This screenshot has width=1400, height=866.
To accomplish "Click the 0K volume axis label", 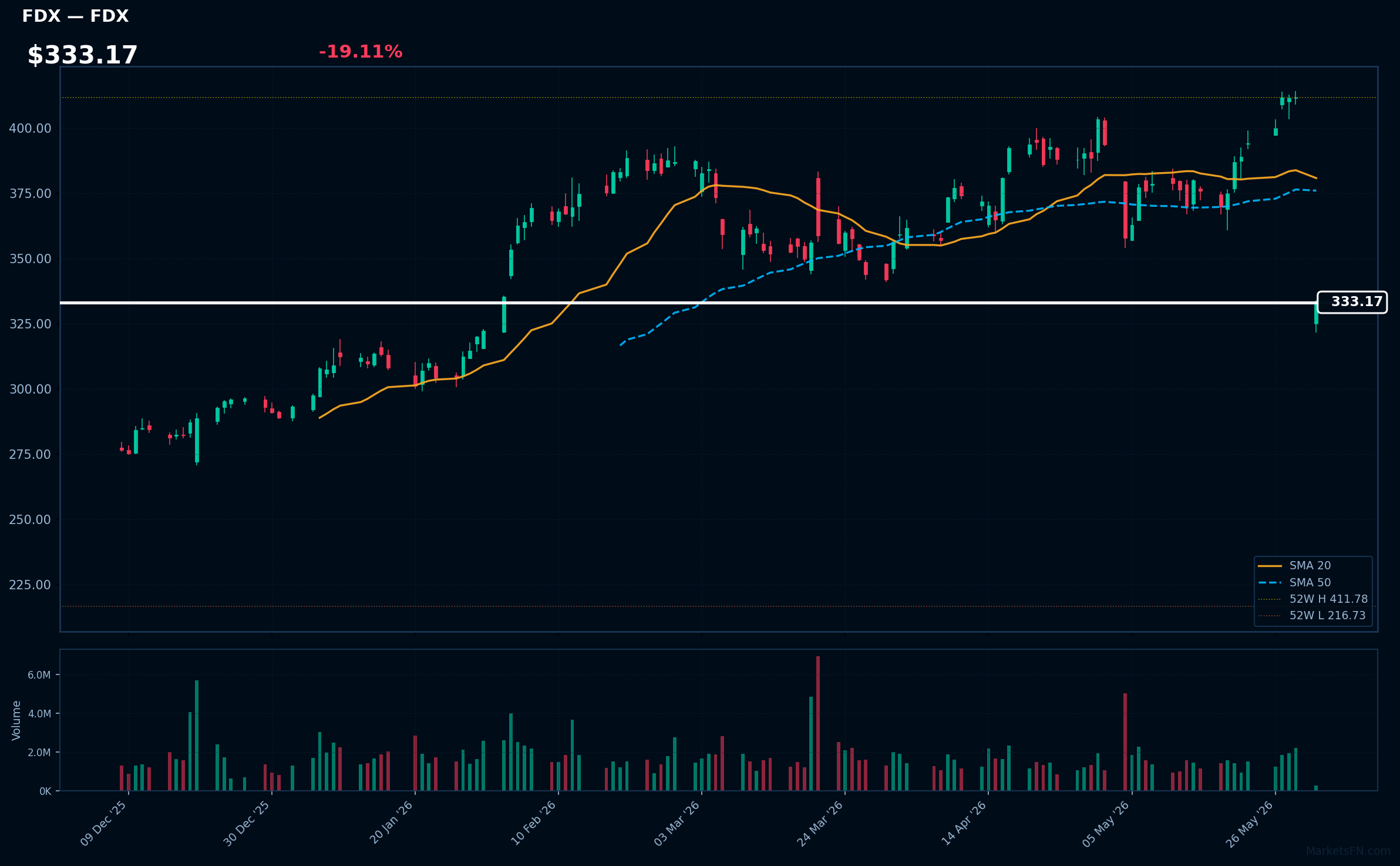I will [x=45, y=791].
